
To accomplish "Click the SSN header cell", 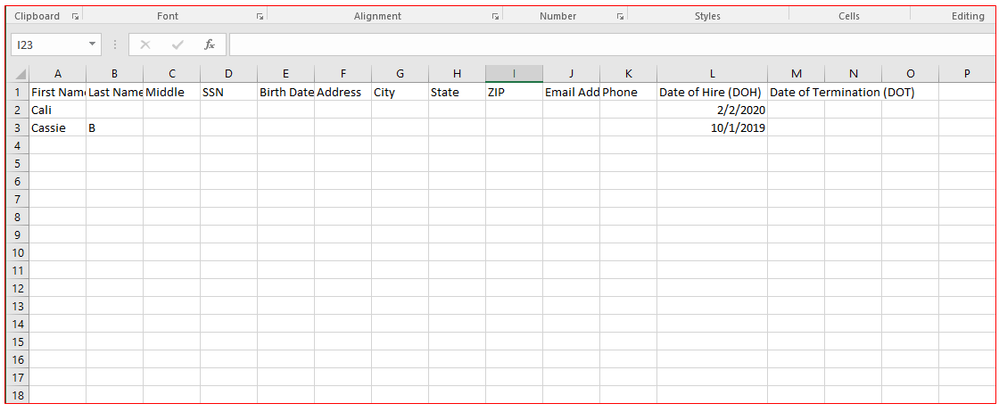I will (x=229, y=92).
